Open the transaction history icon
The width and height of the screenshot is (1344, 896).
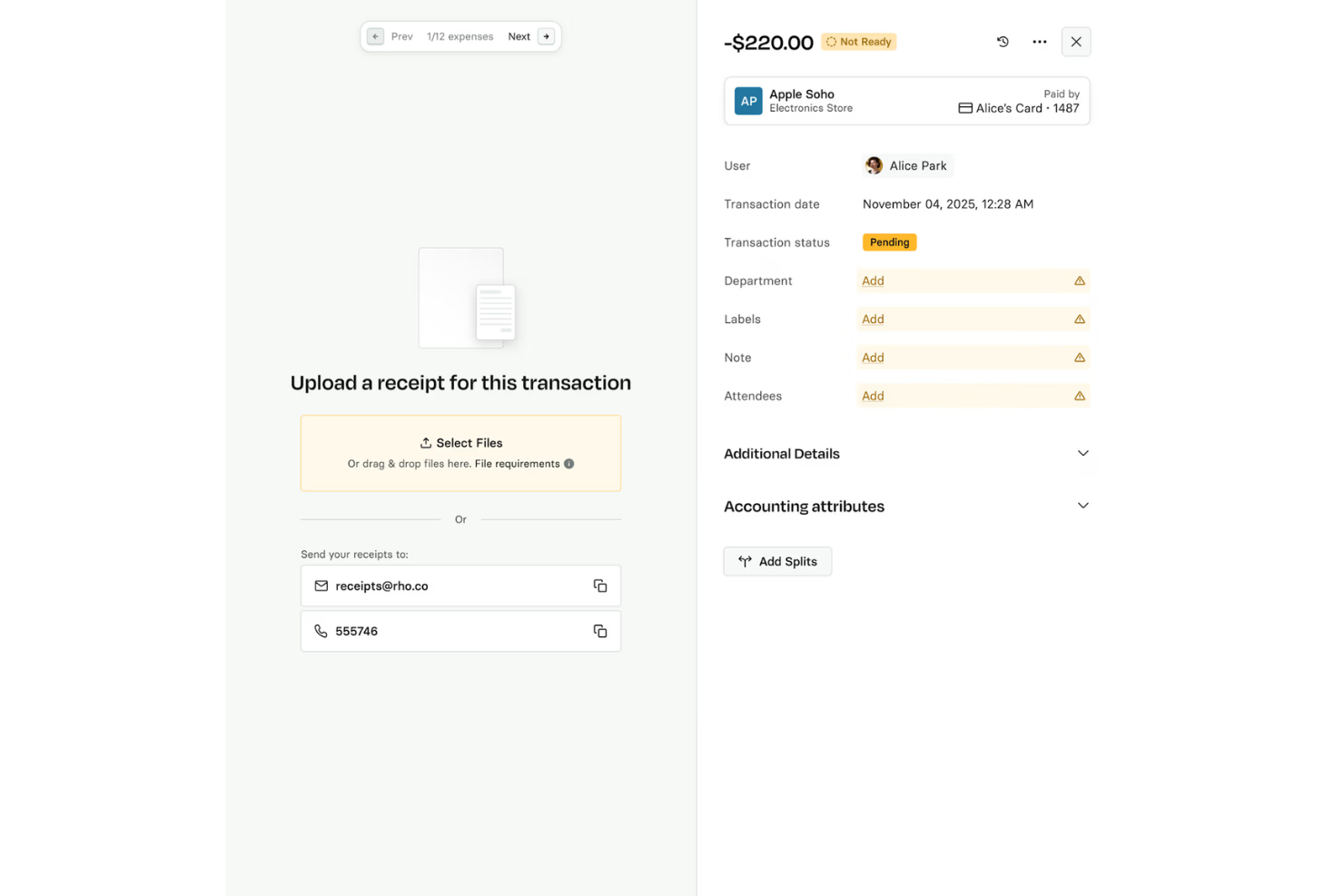coord(1003,42)
